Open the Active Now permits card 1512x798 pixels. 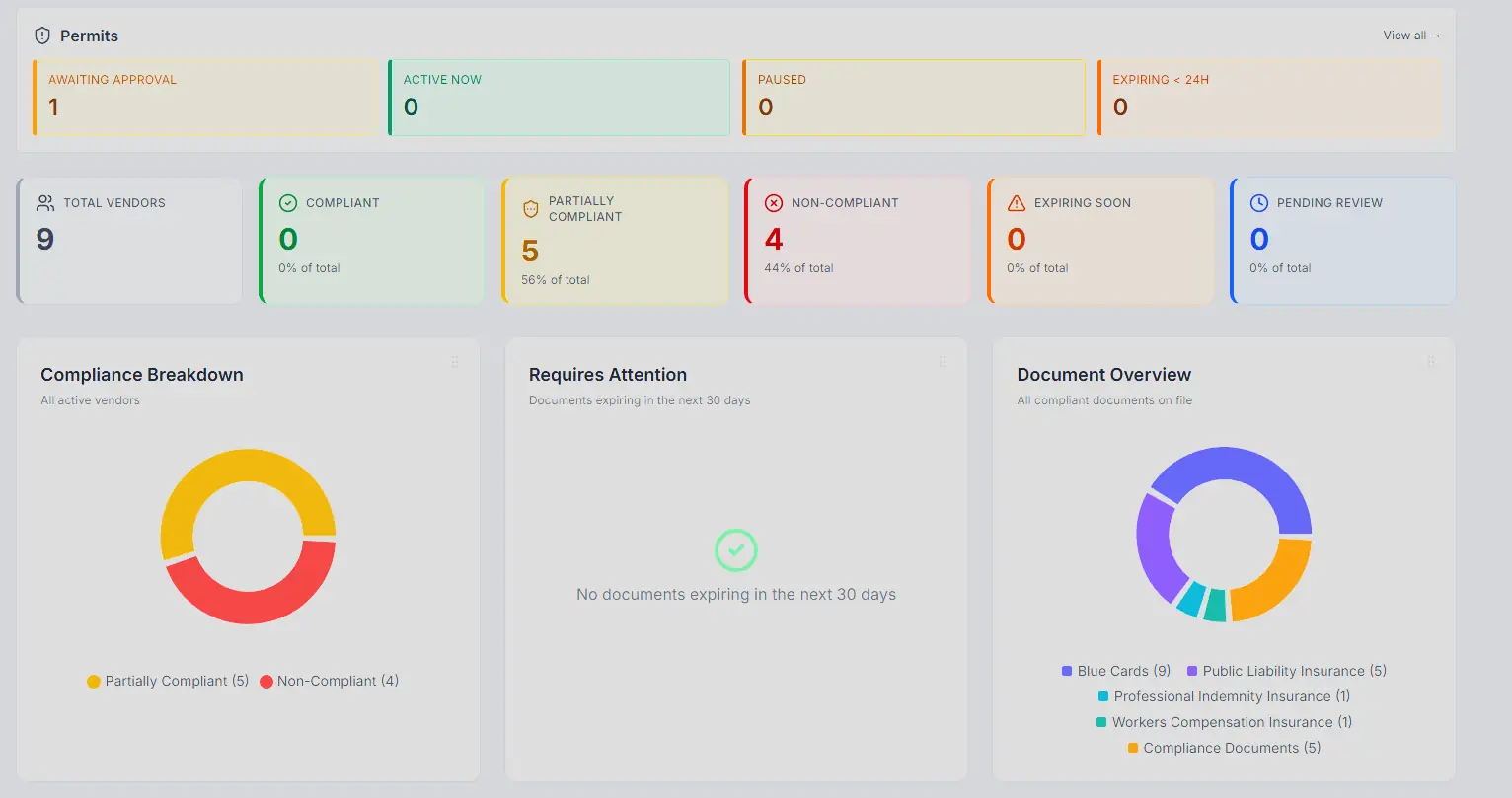(x=559, y=98)
